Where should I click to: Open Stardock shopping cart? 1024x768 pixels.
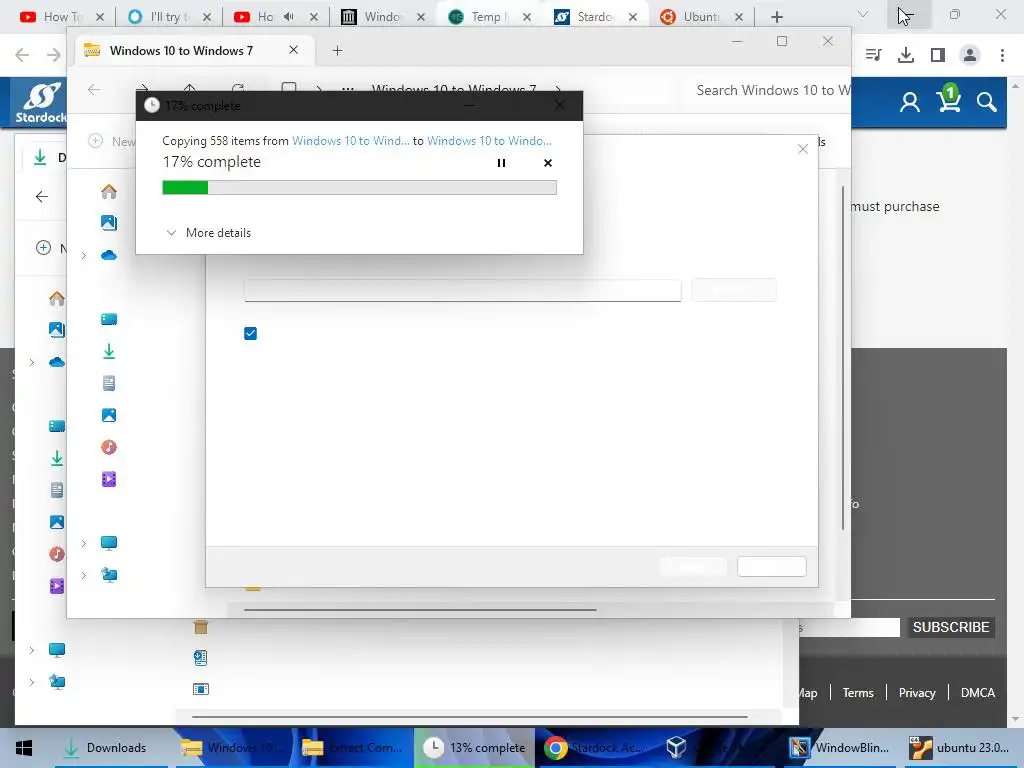948,99
